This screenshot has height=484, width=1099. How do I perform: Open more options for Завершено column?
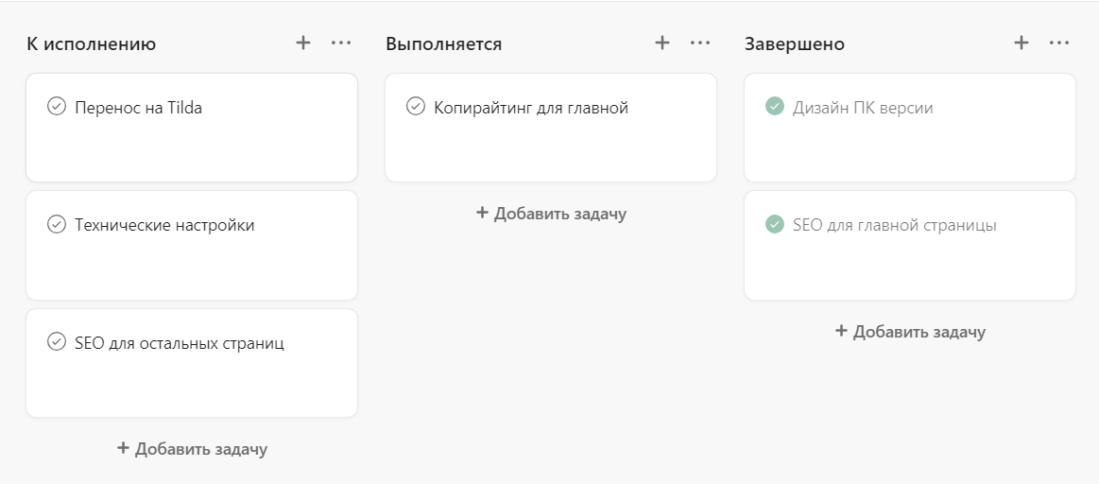[1059, 43]
